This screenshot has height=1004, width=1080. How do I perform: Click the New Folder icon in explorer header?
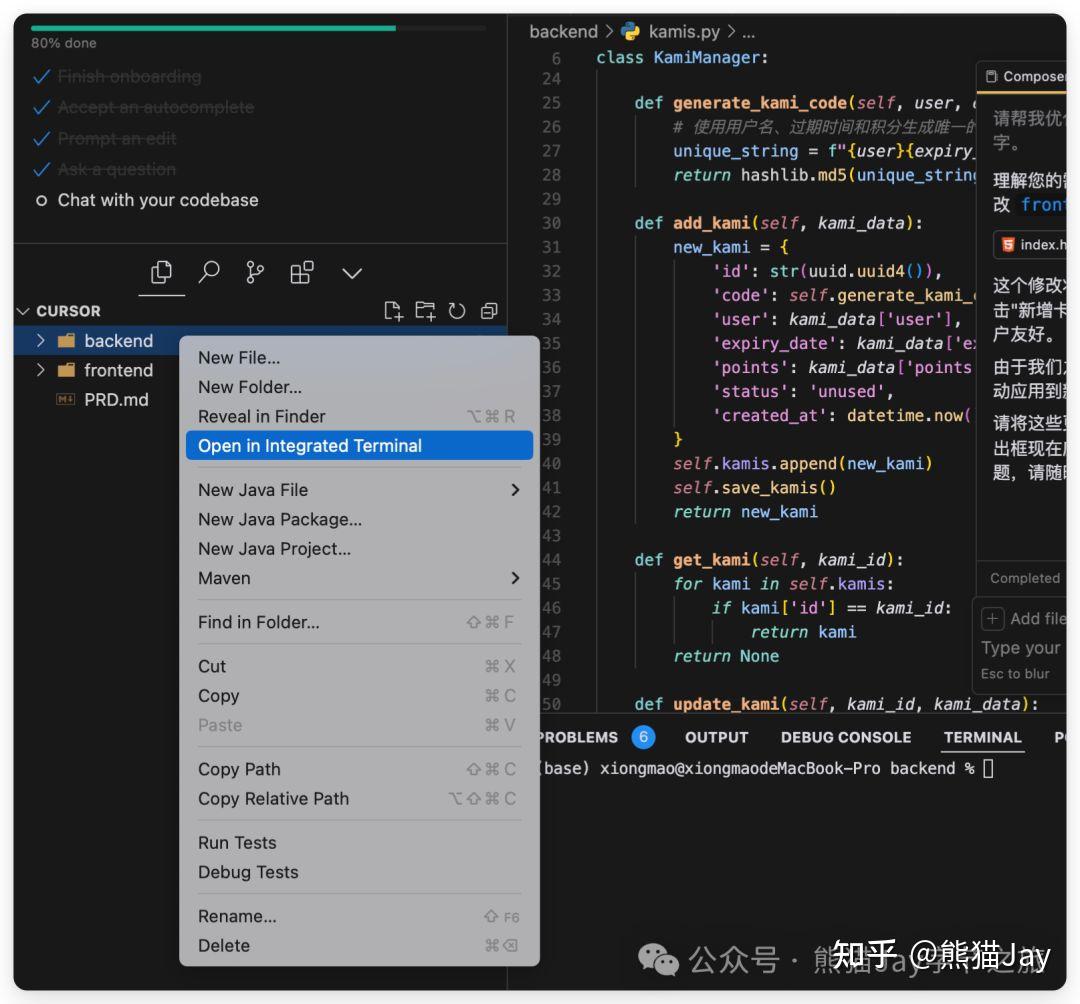[425, 311]
